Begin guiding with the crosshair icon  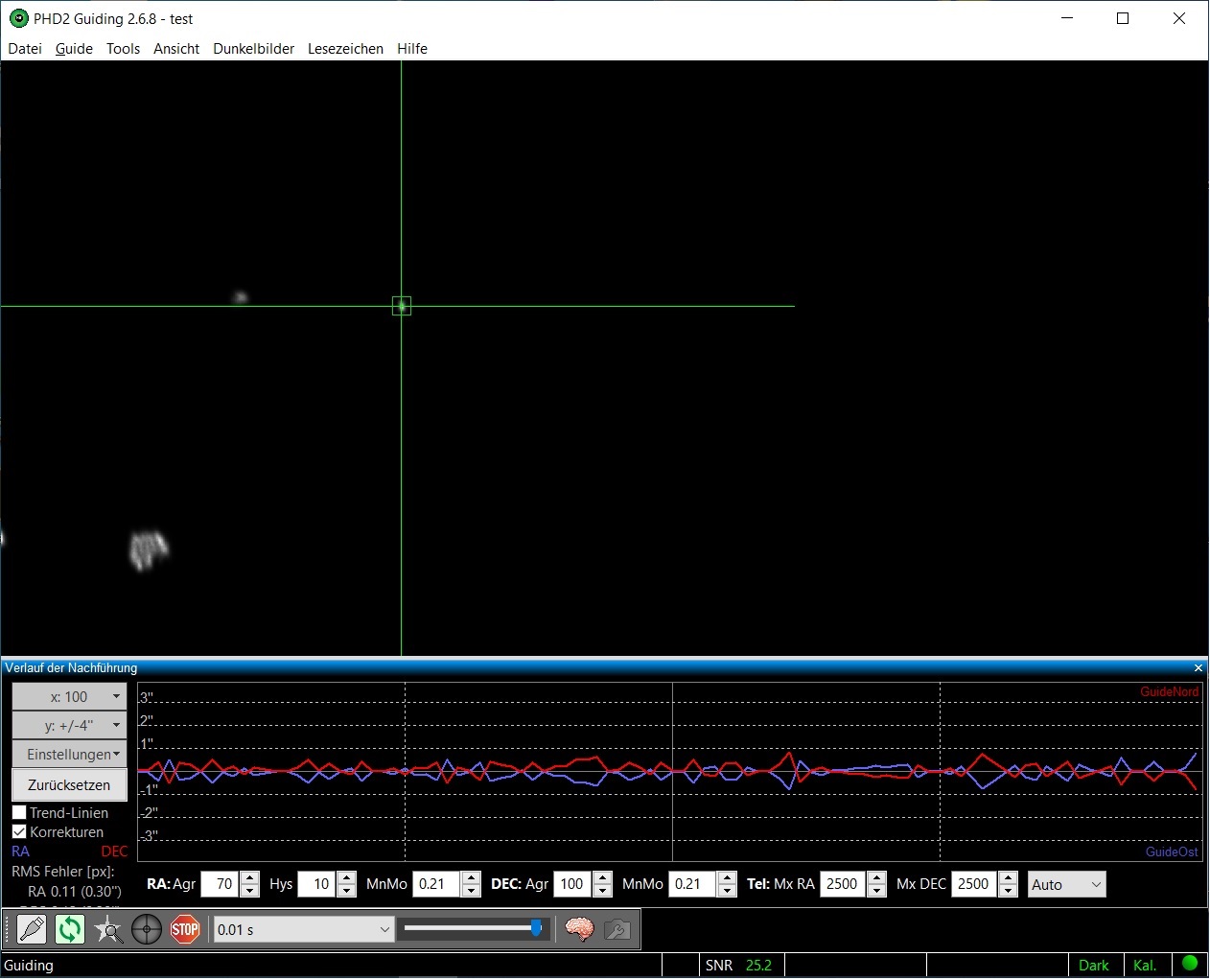(147, 929)
